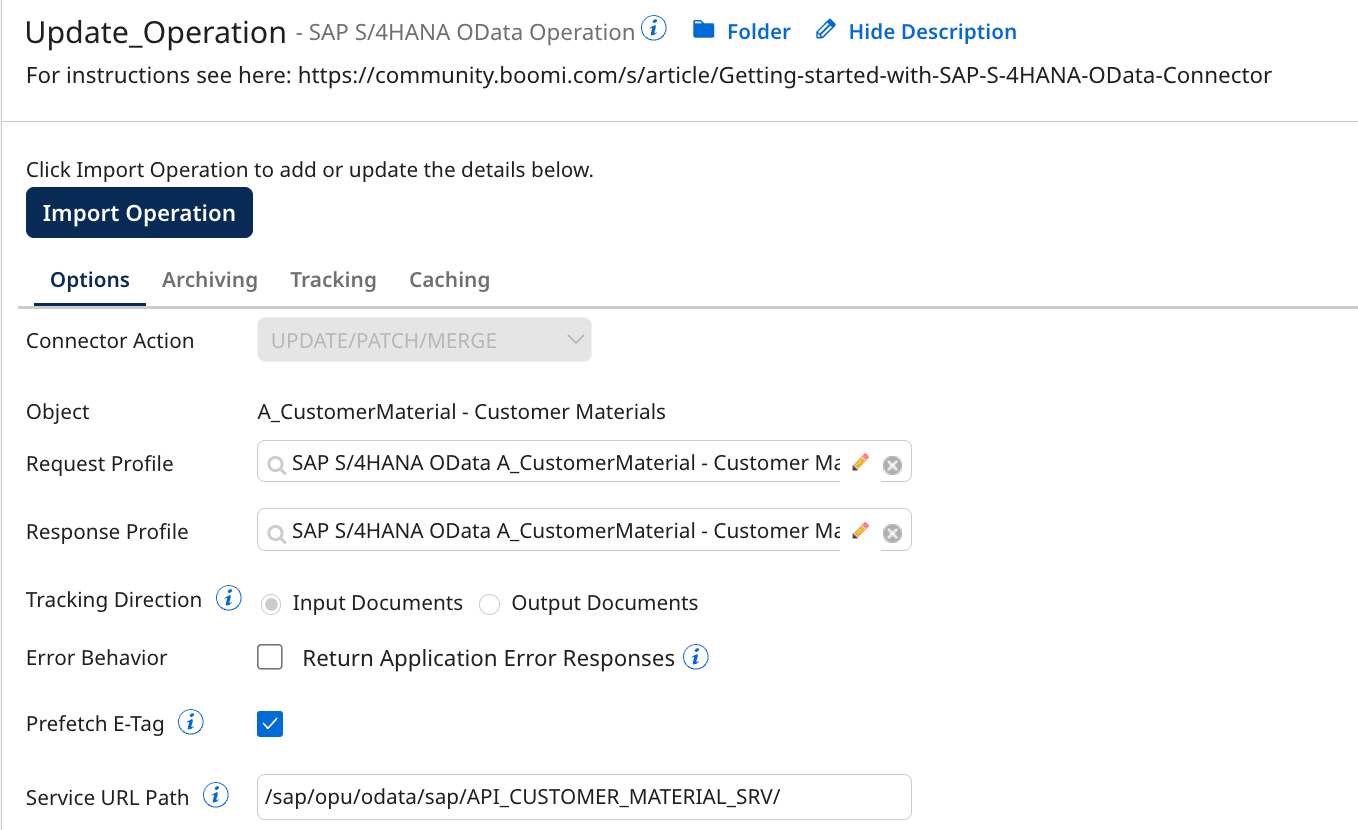
Task: Open the Connector Action dropdown
Action: coord(423,339)
